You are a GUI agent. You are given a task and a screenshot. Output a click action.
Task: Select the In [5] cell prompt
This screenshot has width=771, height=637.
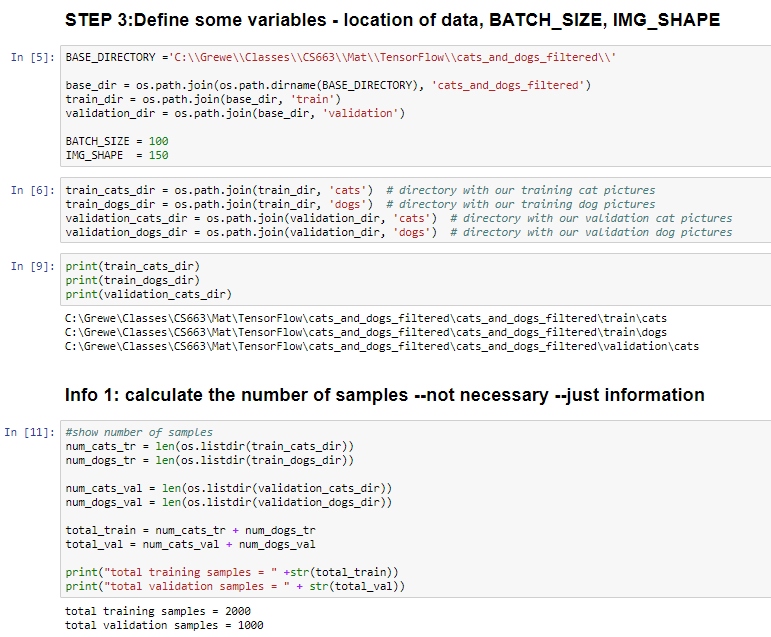(32, 58)
